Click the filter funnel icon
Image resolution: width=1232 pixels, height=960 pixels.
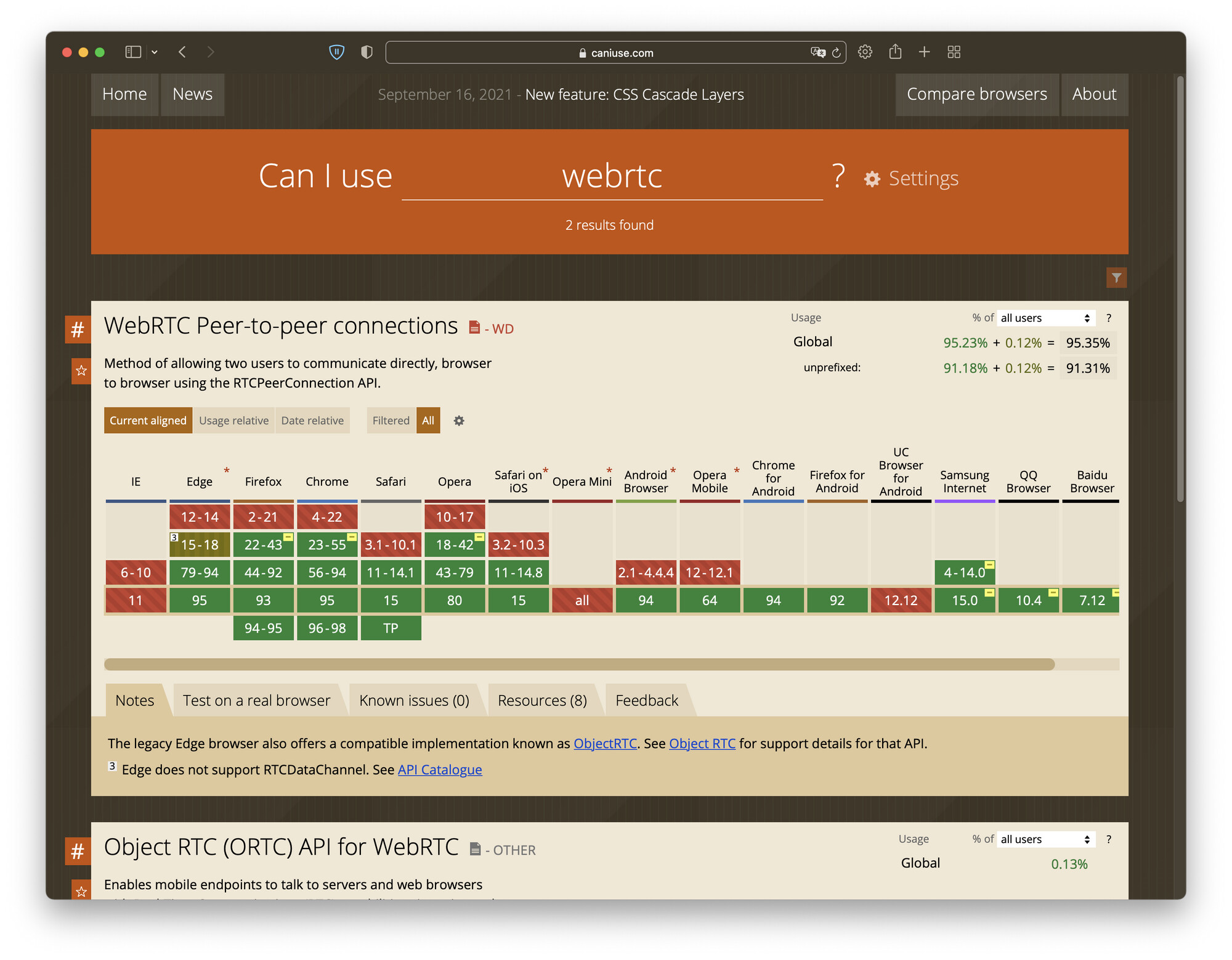tap(1116, 278)
